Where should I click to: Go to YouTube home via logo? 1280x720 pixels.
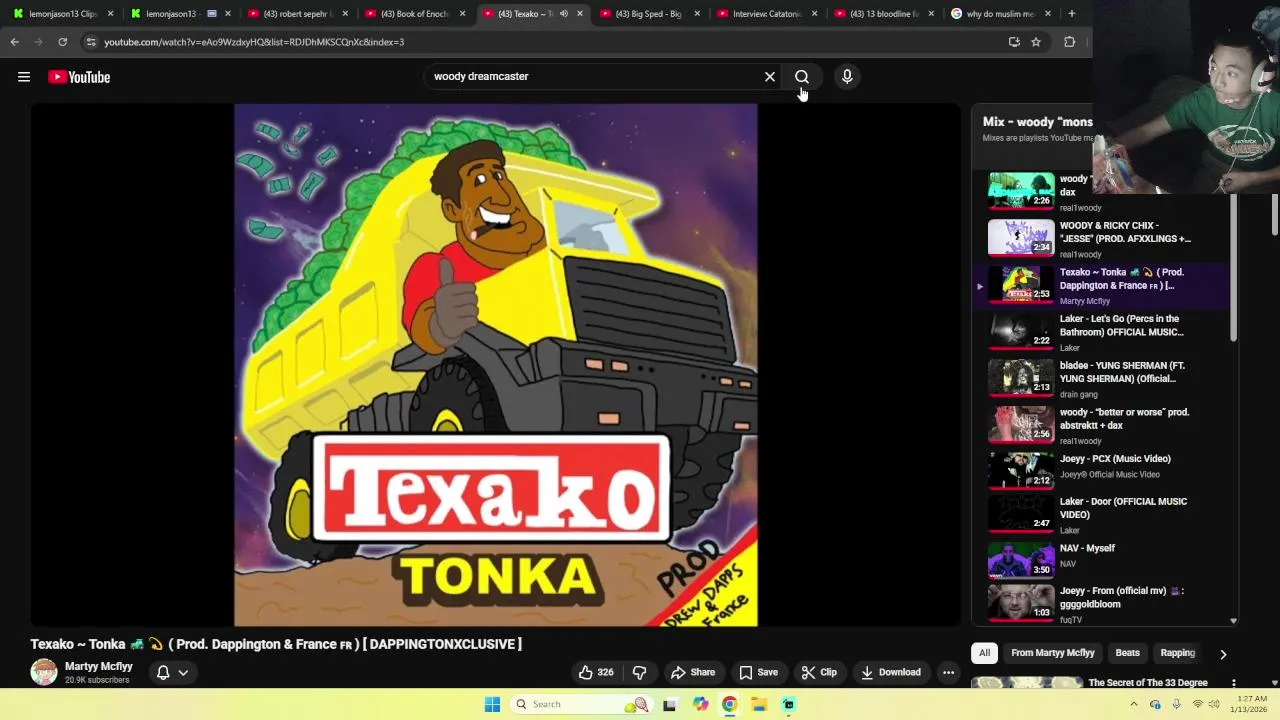tap(79, 77)
